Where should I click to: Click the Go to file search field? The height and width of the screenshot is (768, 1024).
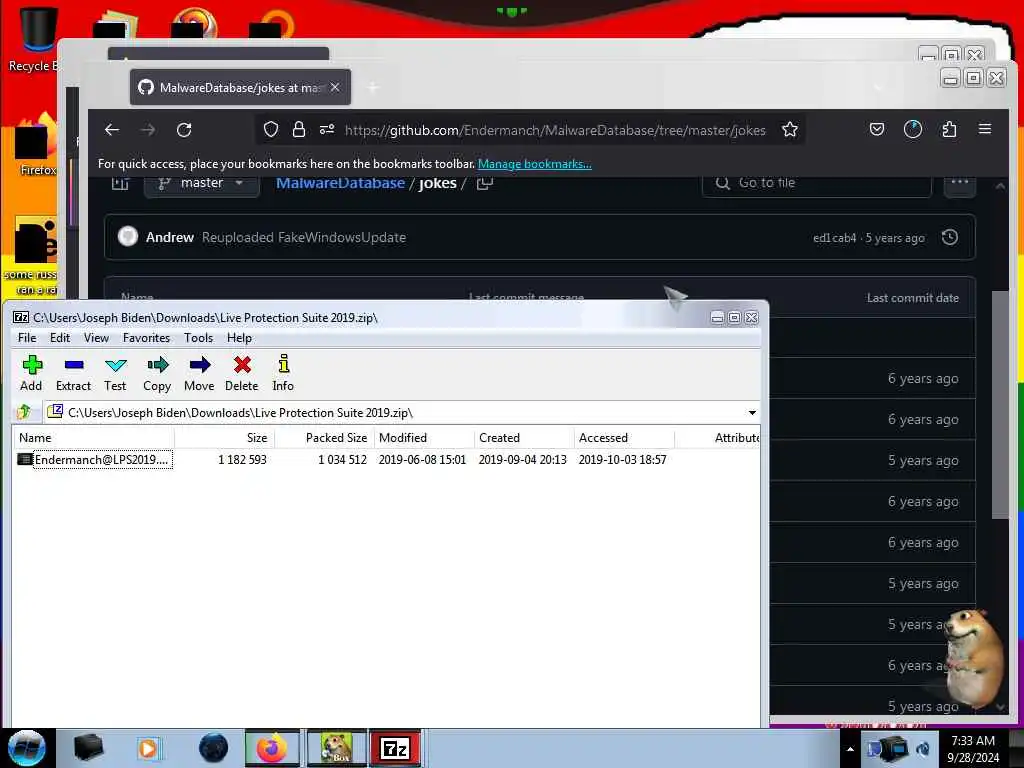pos(816,184)
